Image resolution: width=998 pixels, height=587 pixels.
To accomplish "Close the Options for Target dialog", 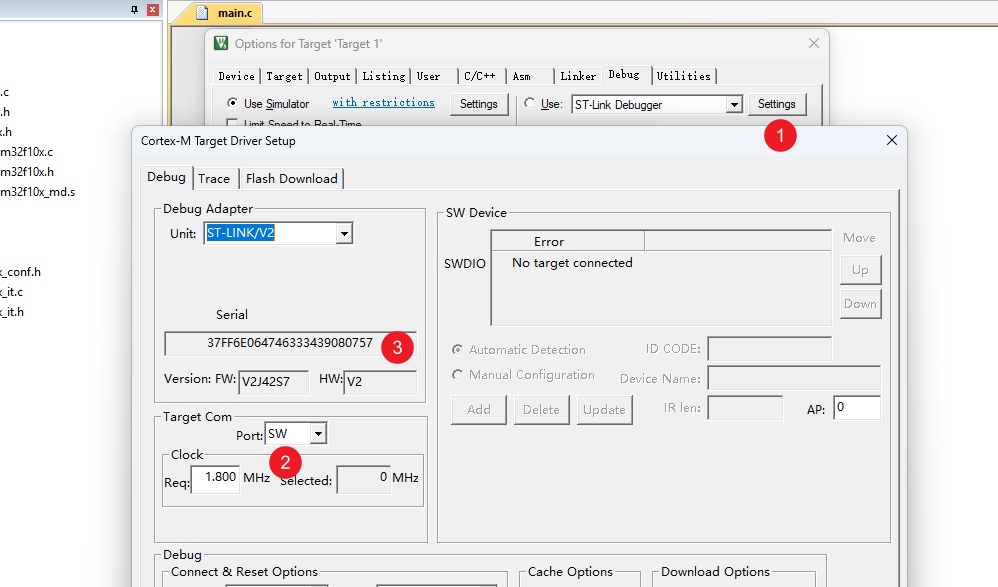I will click(814, 44).
